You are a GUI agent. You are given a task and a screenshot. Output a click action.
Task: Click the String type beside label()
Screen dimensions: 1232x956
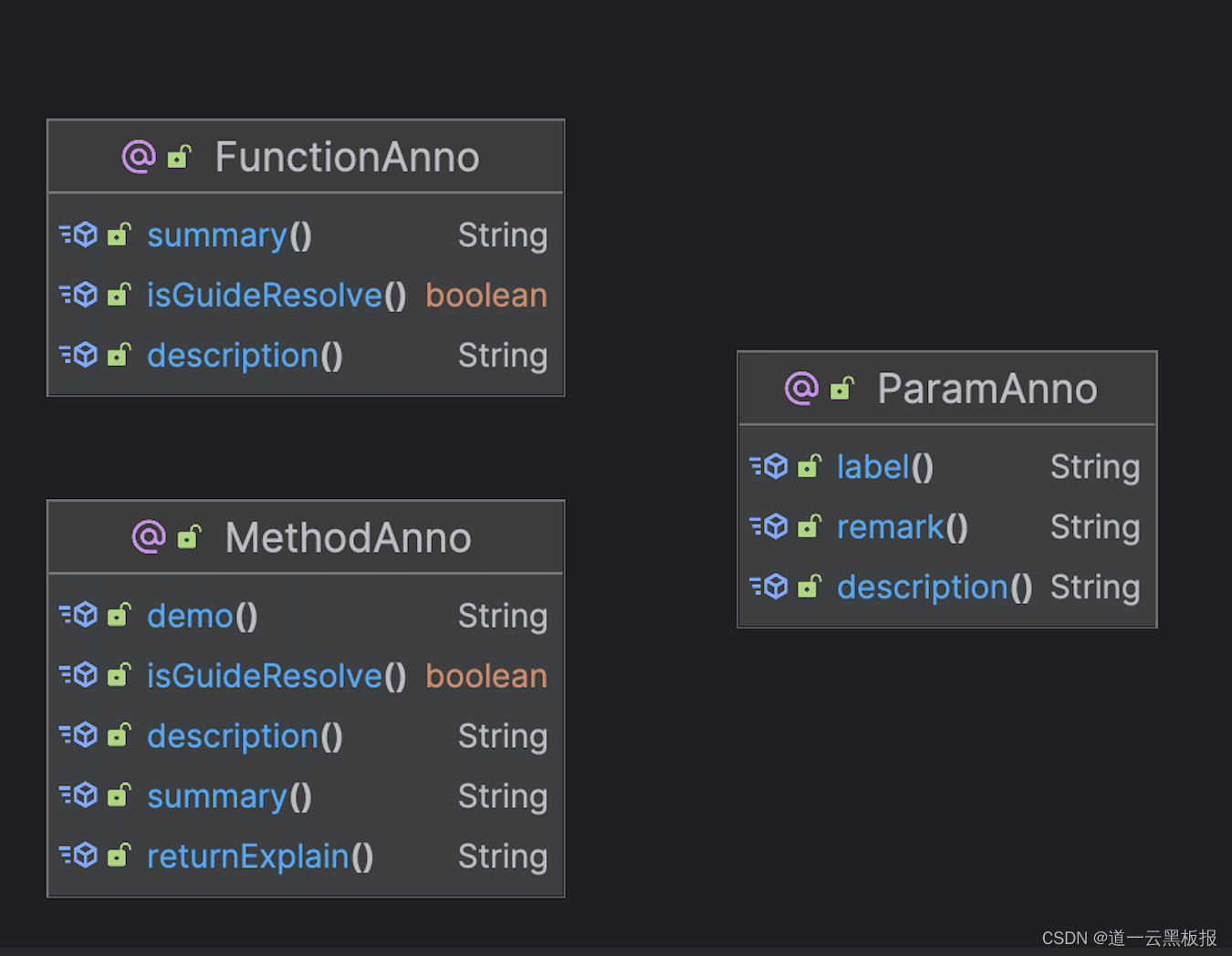[1094, 467]
